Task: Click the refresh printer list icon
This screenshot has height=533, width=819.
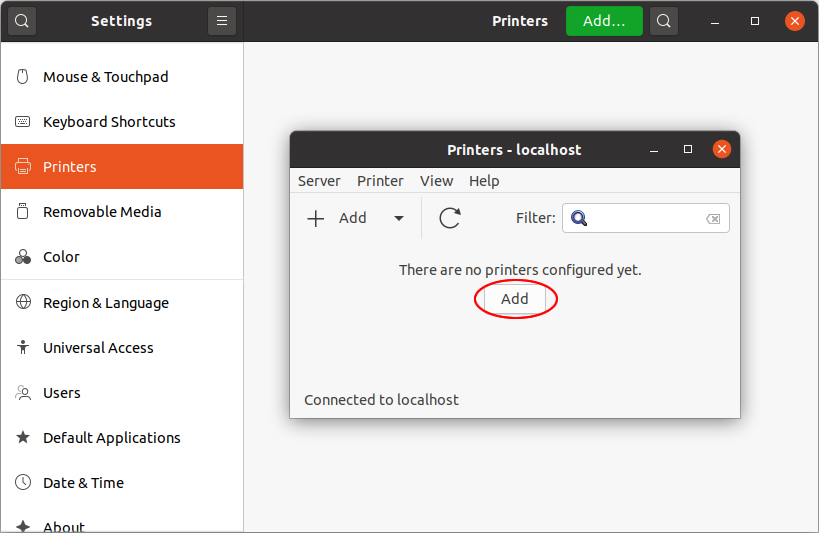Action: coord(450,218)
